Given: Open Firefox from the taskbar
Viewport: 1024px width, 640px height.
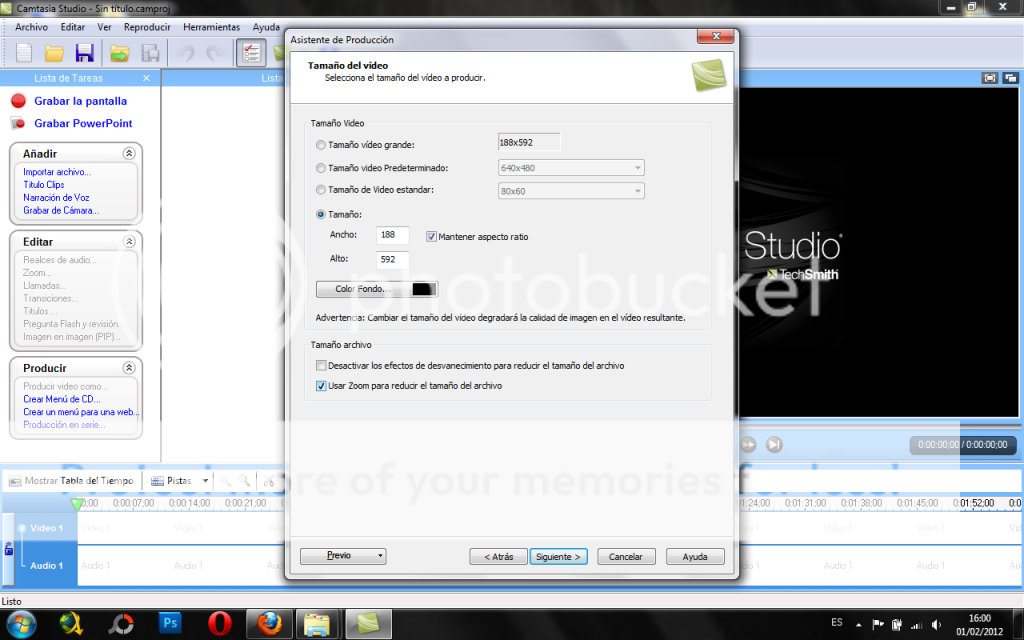Looking at the screenshot, I should (269, 624).
